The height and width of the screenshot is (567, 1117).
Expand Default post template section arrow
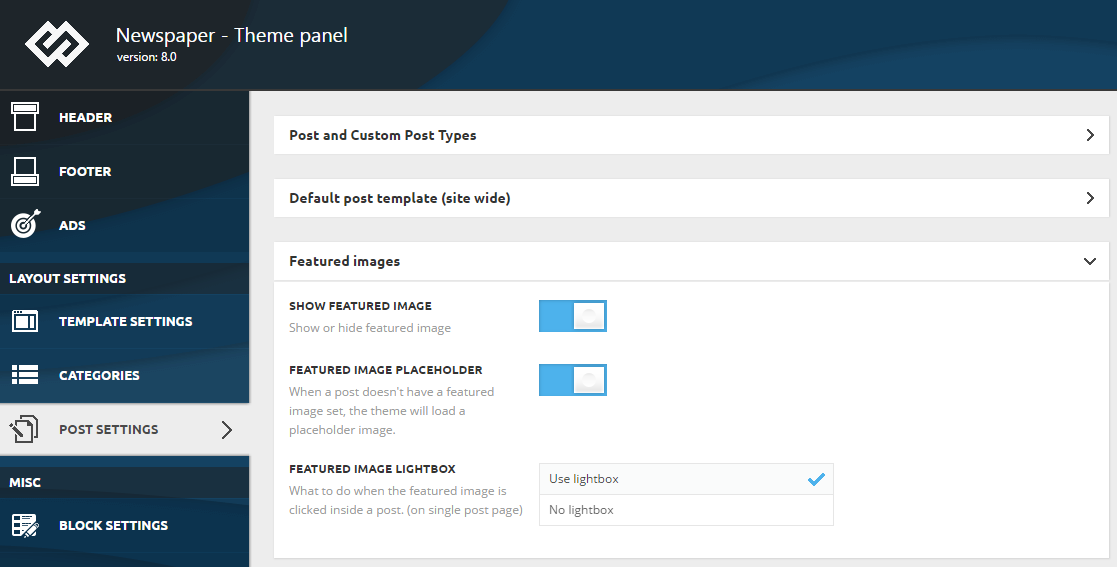1090,198
